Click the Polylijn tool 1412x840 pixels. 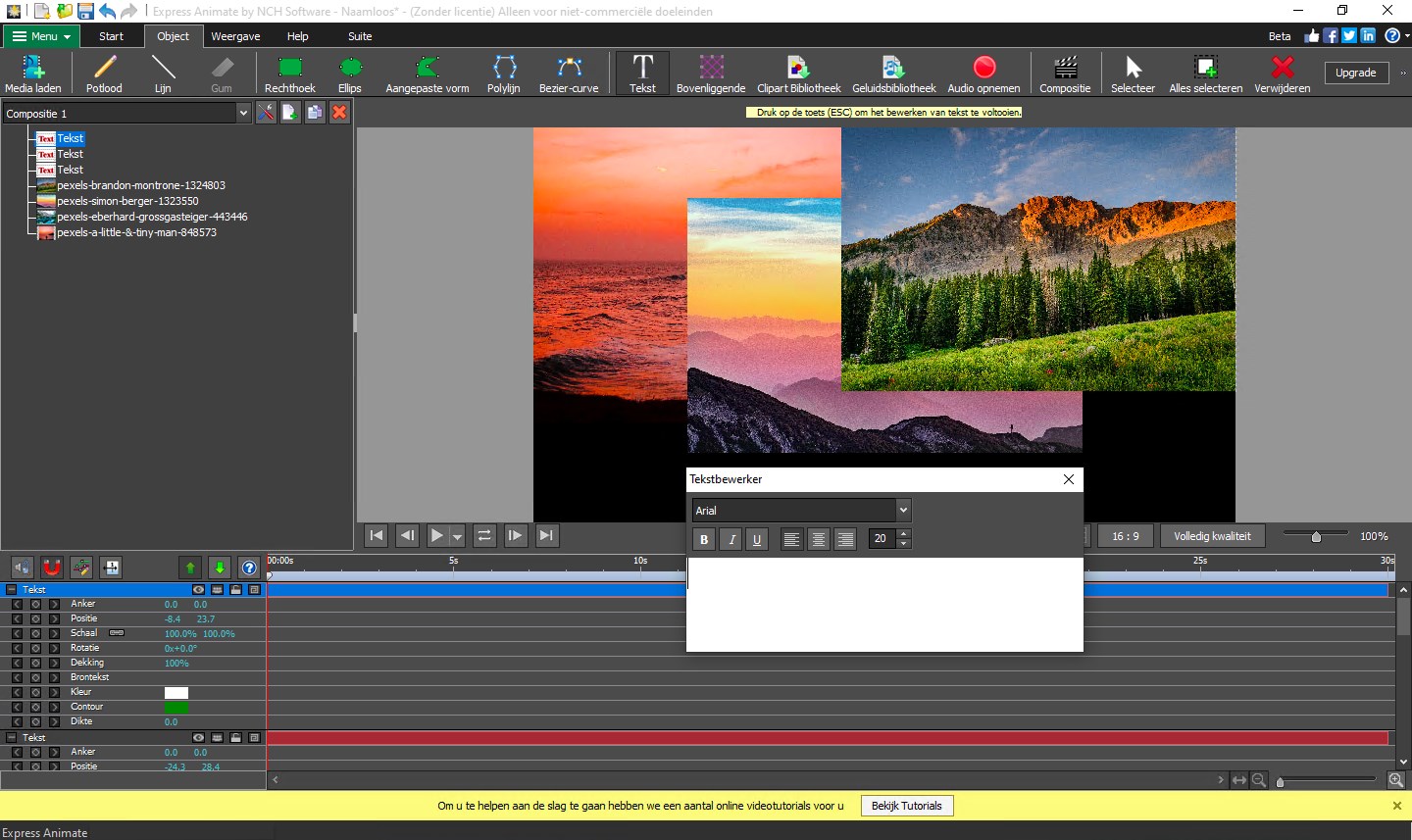[503, 74]
